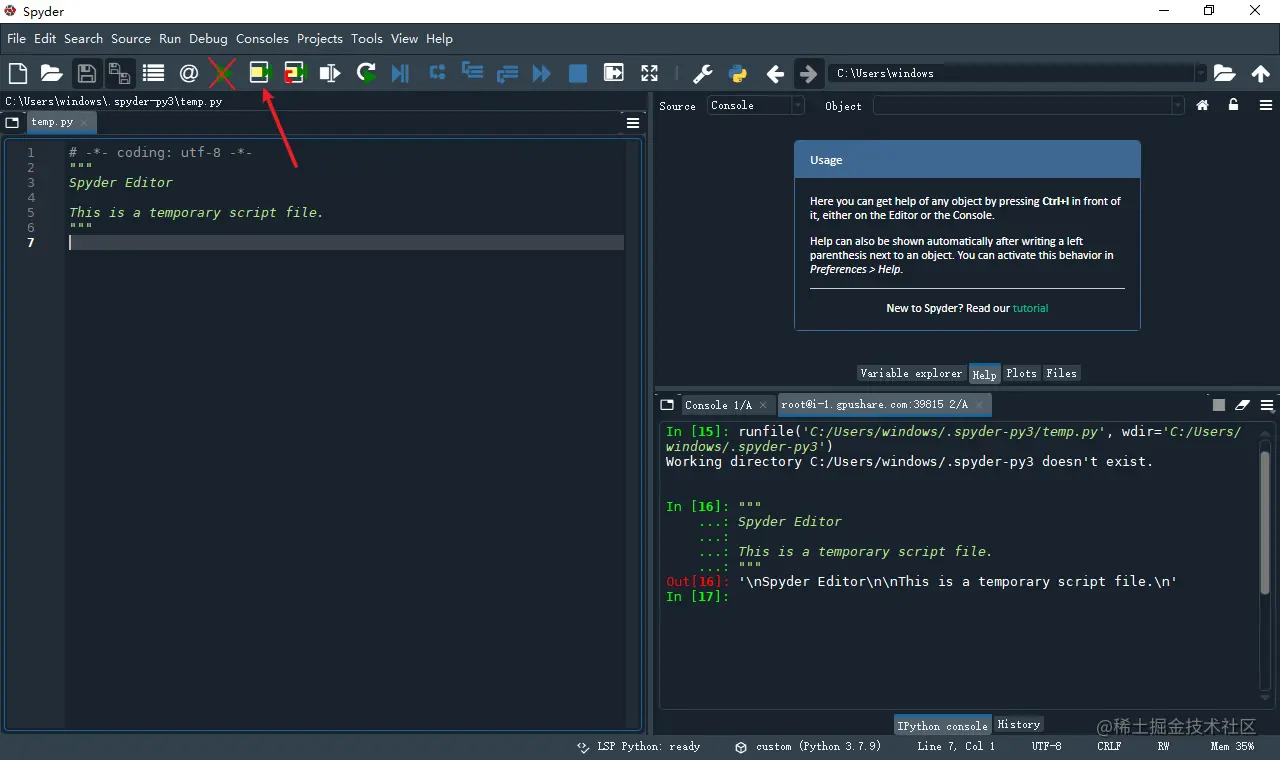Go back to previous cursor position

pyautogui.click(x=775, y=74)
